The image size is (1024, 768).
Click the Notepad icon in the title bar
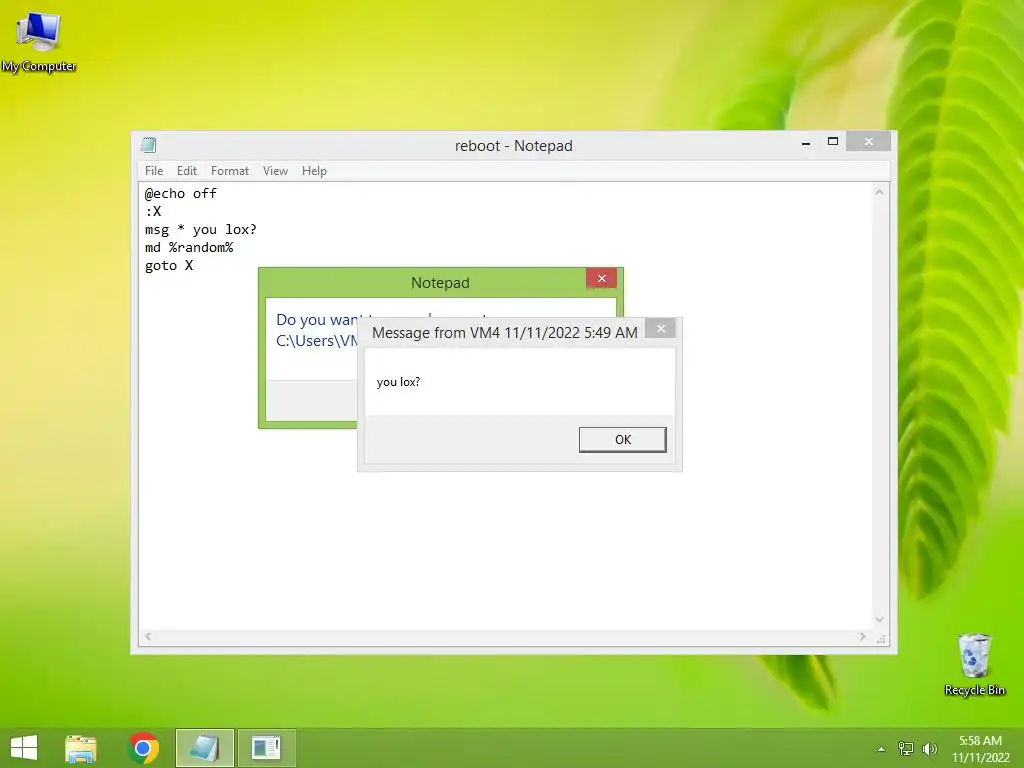click(149, 145)
